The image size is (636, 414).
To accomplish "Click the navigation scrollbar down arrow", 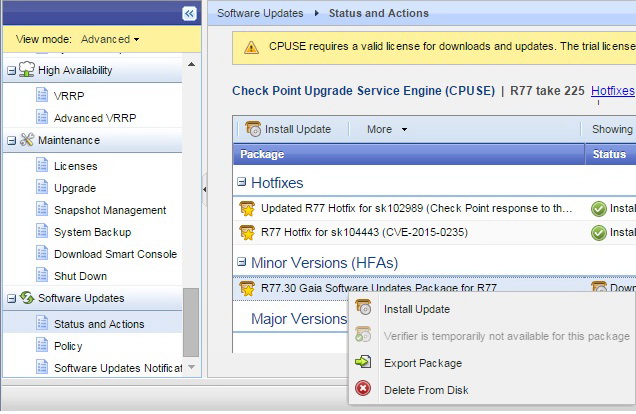I will 191,367.
